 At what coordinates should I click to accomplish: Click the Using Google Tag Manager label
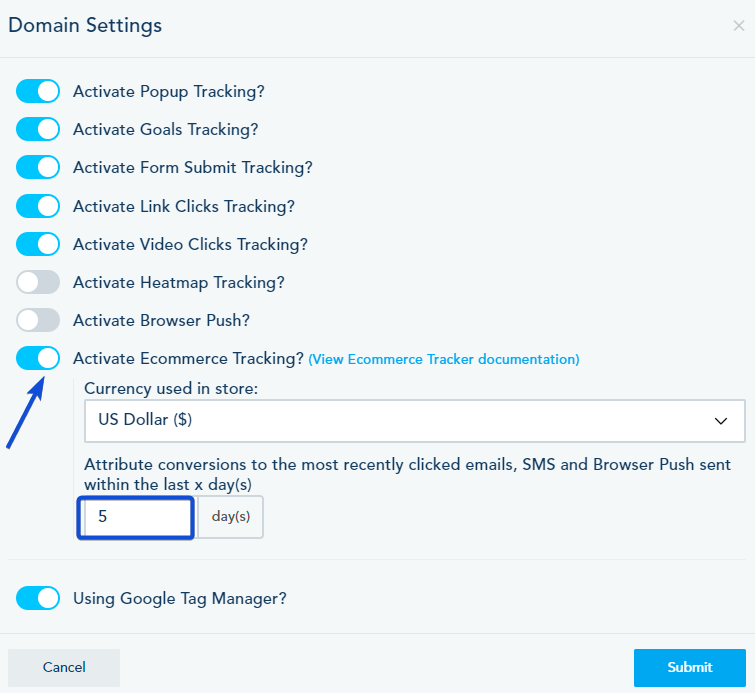[x=180, y=599]
